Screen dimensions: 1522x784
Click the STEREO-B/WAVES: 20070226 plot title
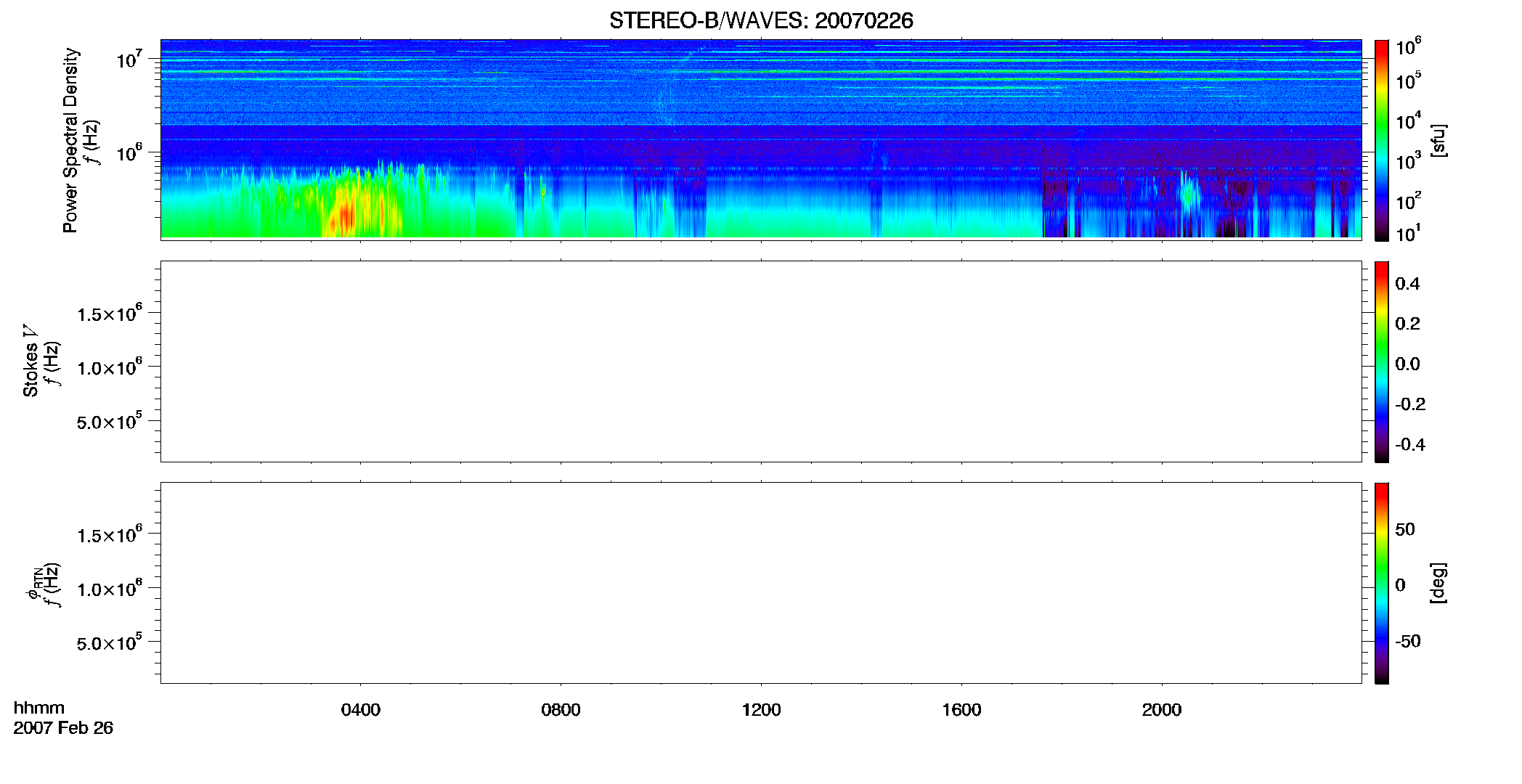pos(760,20)
